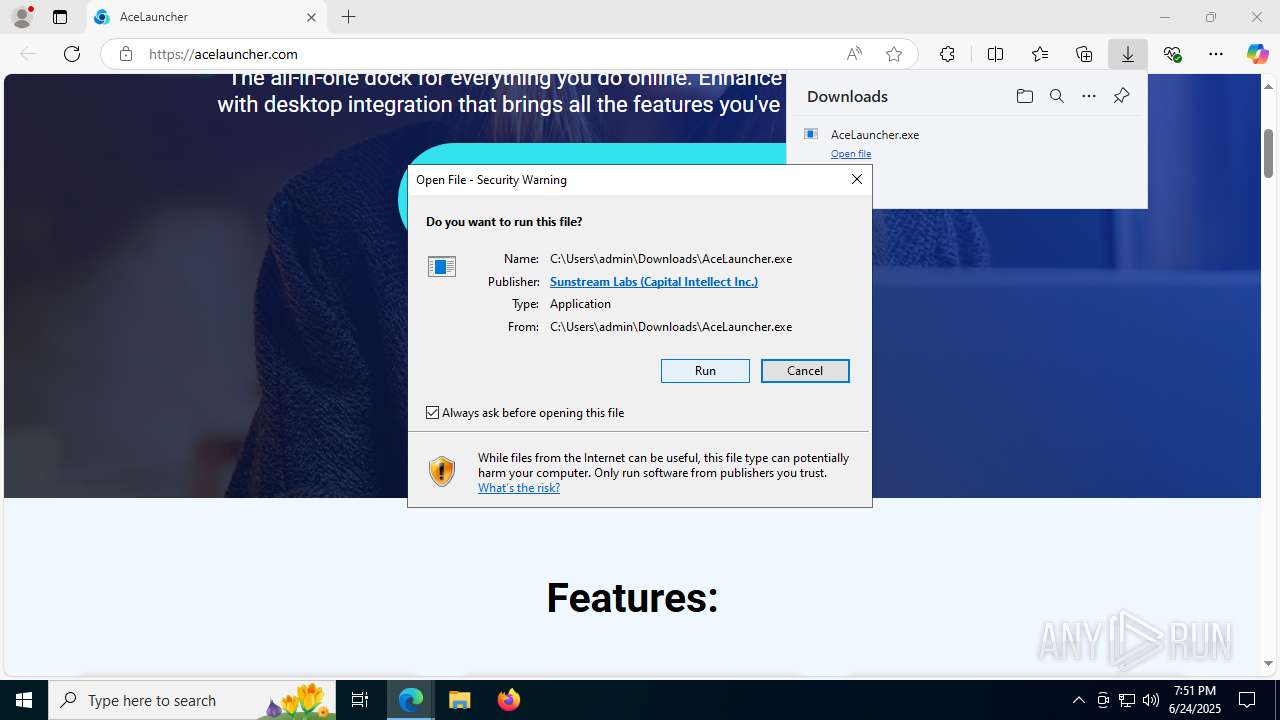This screenshot has height=720, width=1280.
Task: Click the browser back arrow
Action: (28, 54)
